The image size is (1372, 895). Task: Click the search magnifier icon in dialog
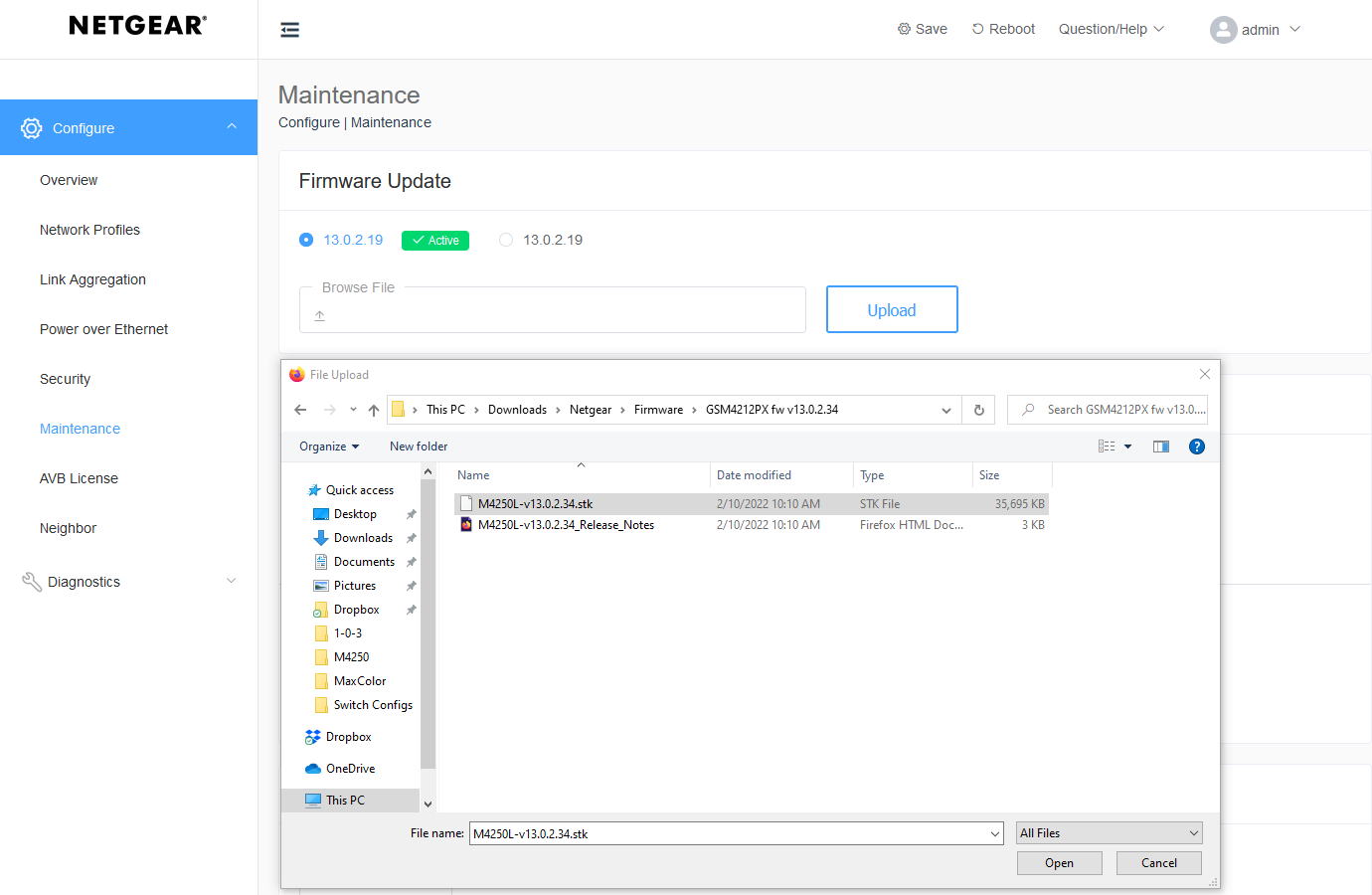click(x=1029, y=410)
